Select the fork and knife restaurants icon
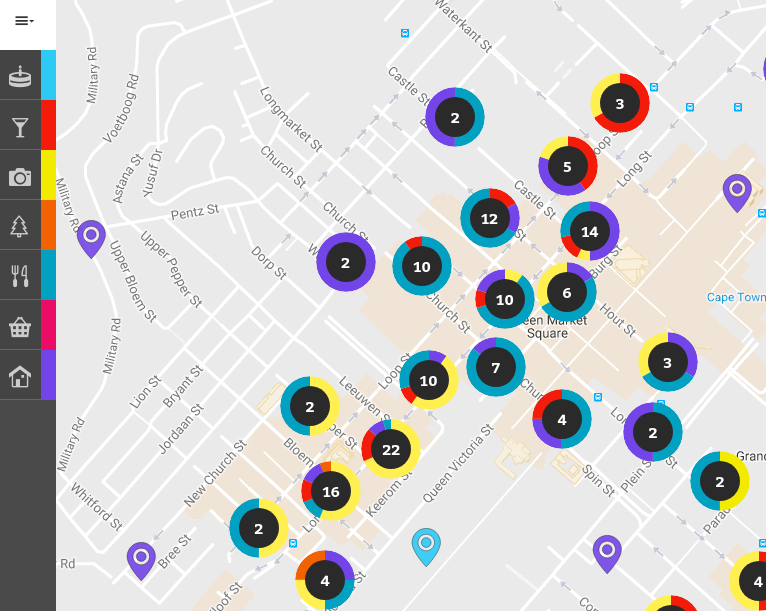This screenshot has width=767, height=611. 20,276
